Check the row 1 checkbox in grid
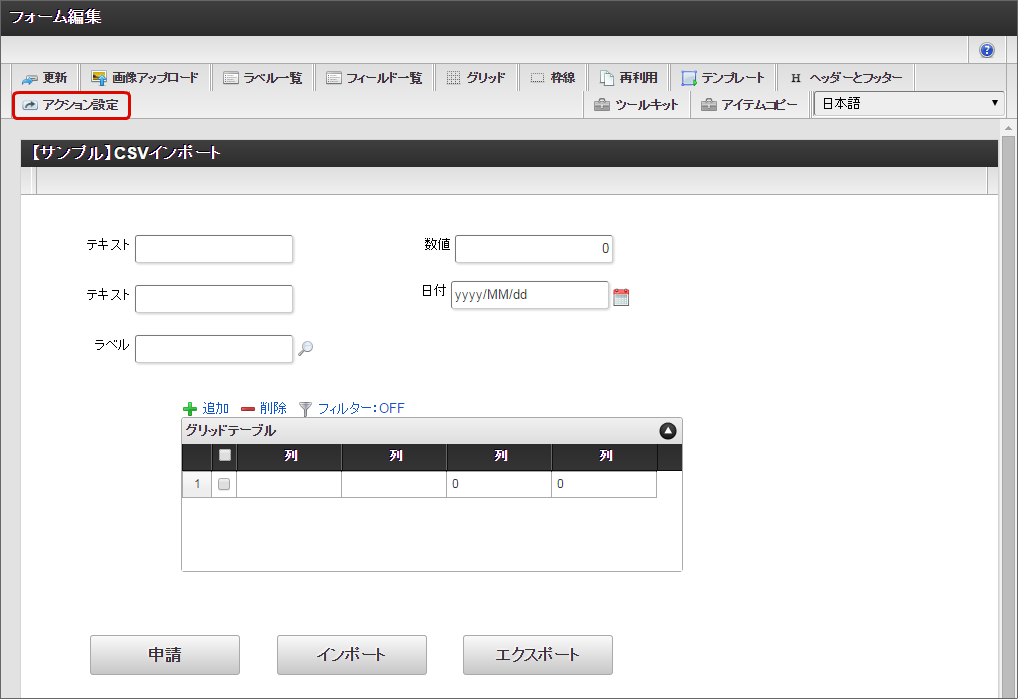 [224, 484]
